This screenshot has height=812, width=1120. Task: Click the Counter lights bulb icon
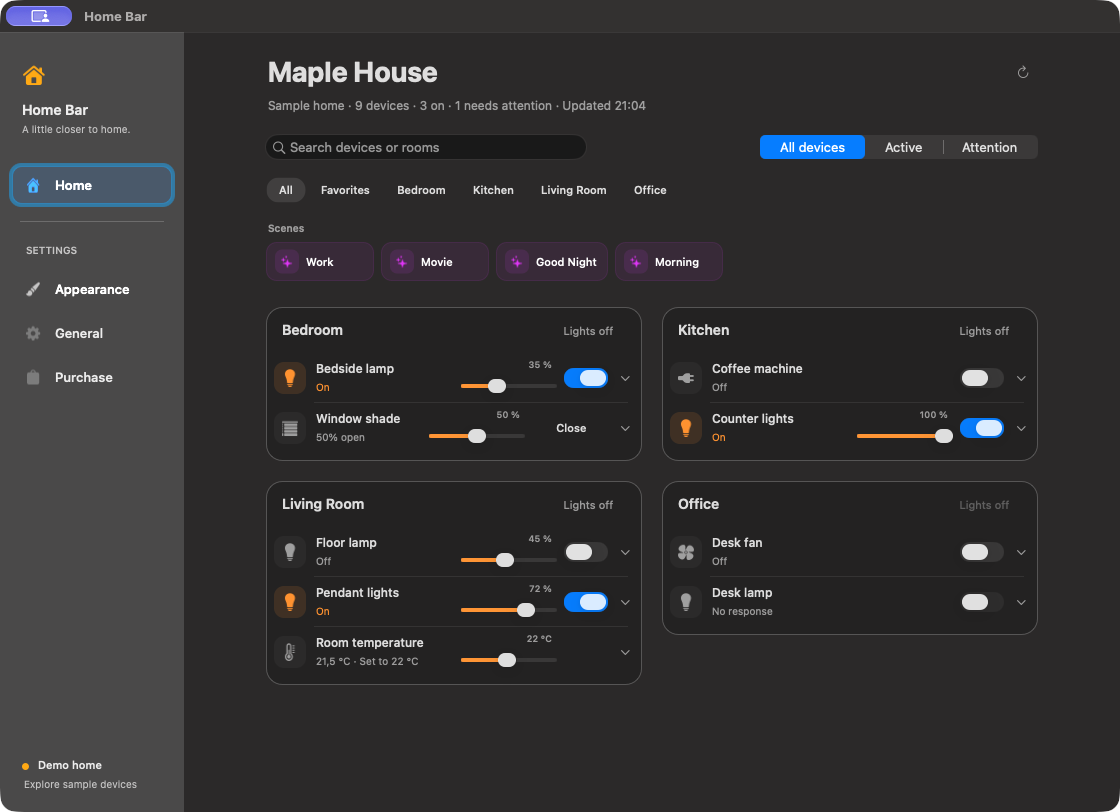[x=686, y=428]
